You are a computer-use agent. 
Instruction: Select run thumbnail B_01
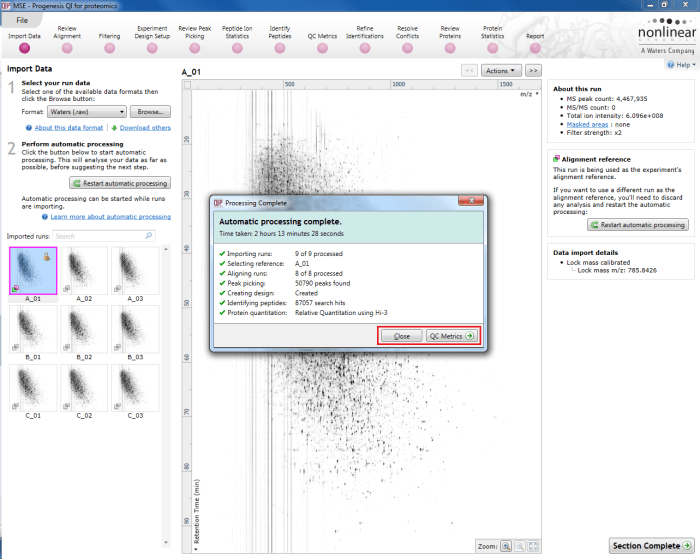click(33, 329)
